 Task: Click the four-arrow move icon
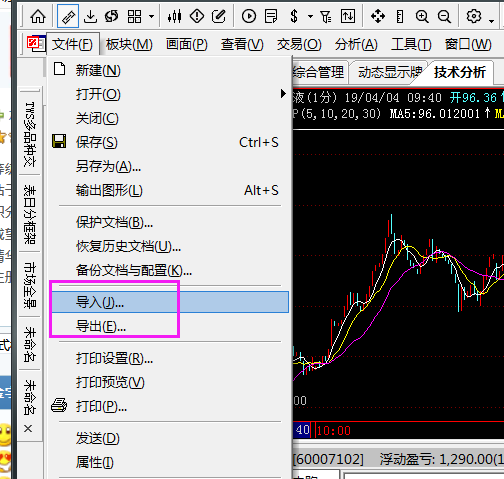(x=378, y=16)
